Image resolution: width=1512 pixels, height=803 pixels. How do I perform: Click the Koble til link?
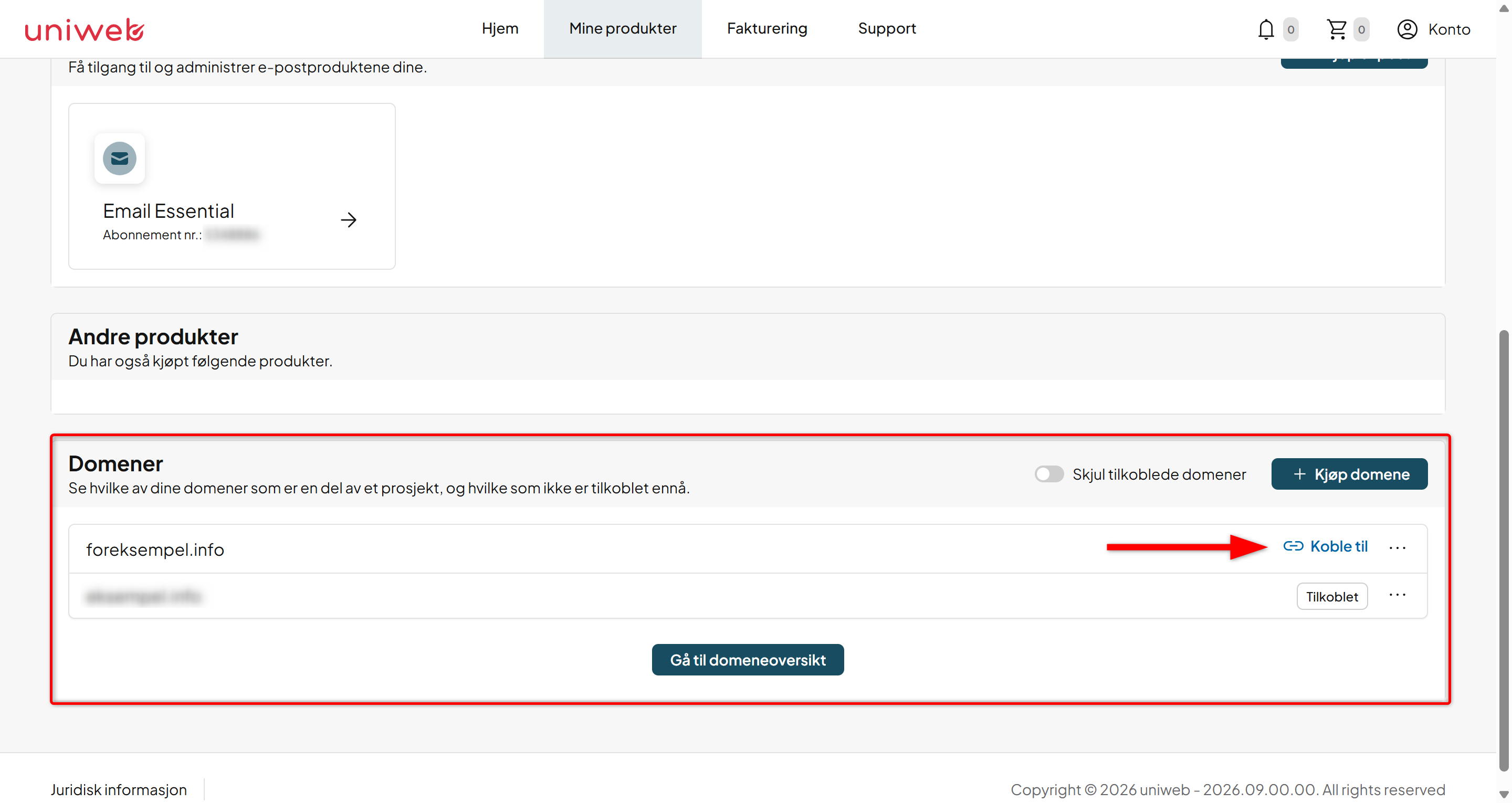[1339, 546]
